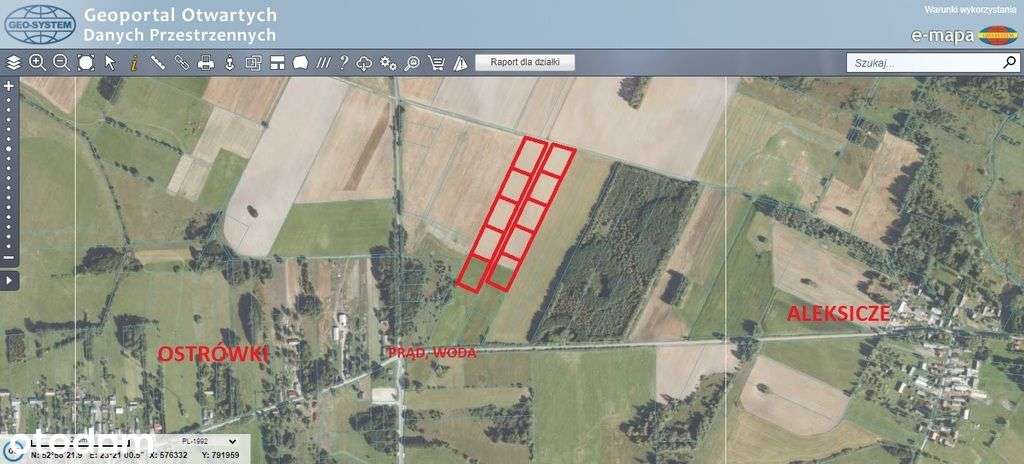Open the print map tool
Viewport: 1024px width, 464px height.
[206, 63]
